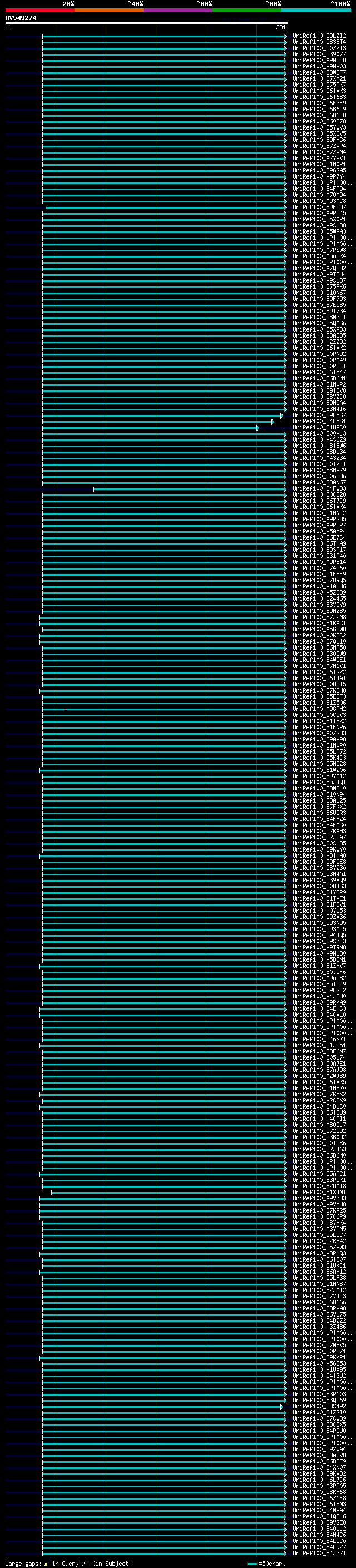Screen dimensions: 356x1568
Task: Open hit UniRef100_Q8DL34
Action: pos(319,452)
